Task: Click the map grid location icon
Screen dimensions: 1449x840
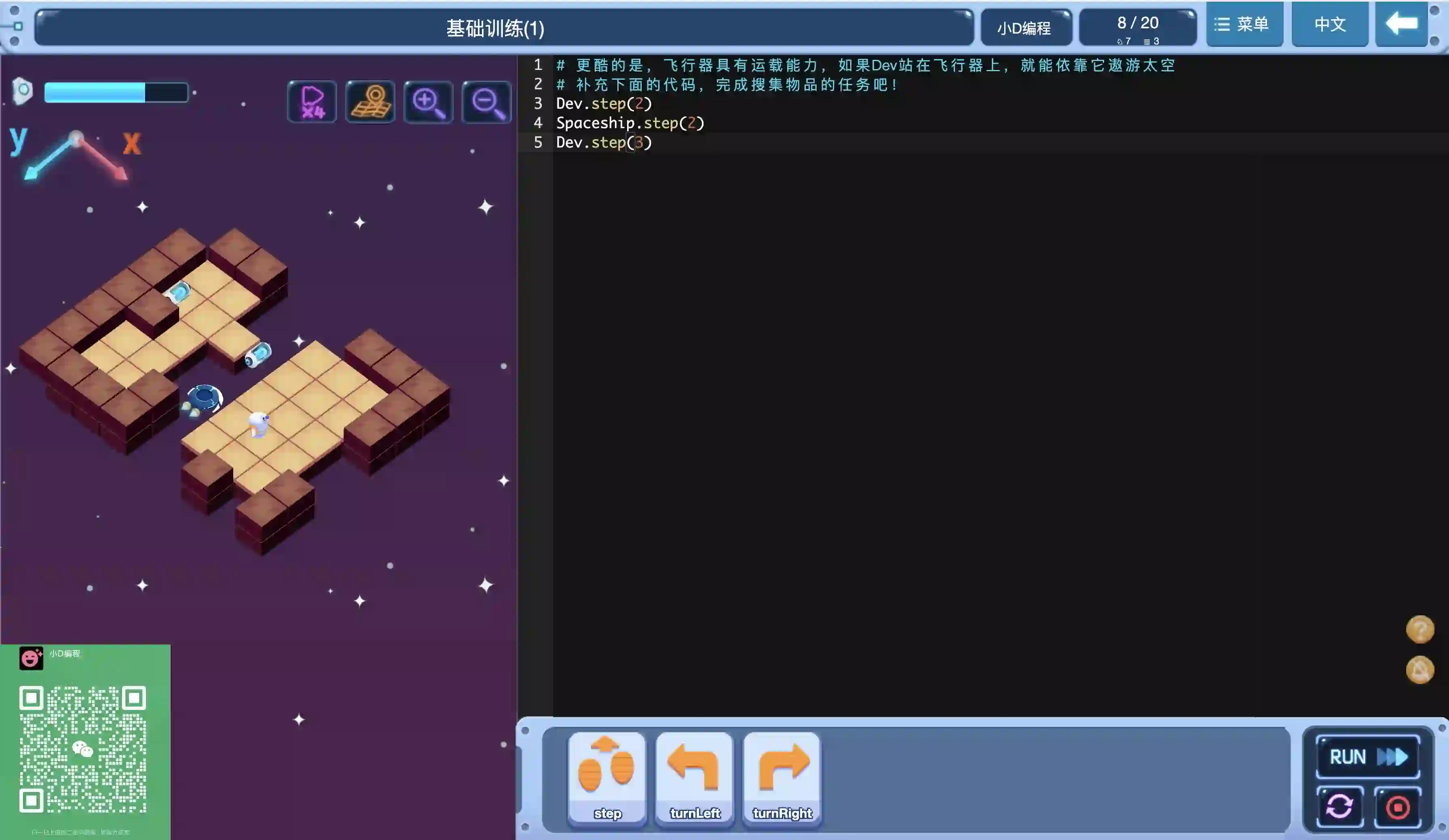Action: click(x=370, y=102)
